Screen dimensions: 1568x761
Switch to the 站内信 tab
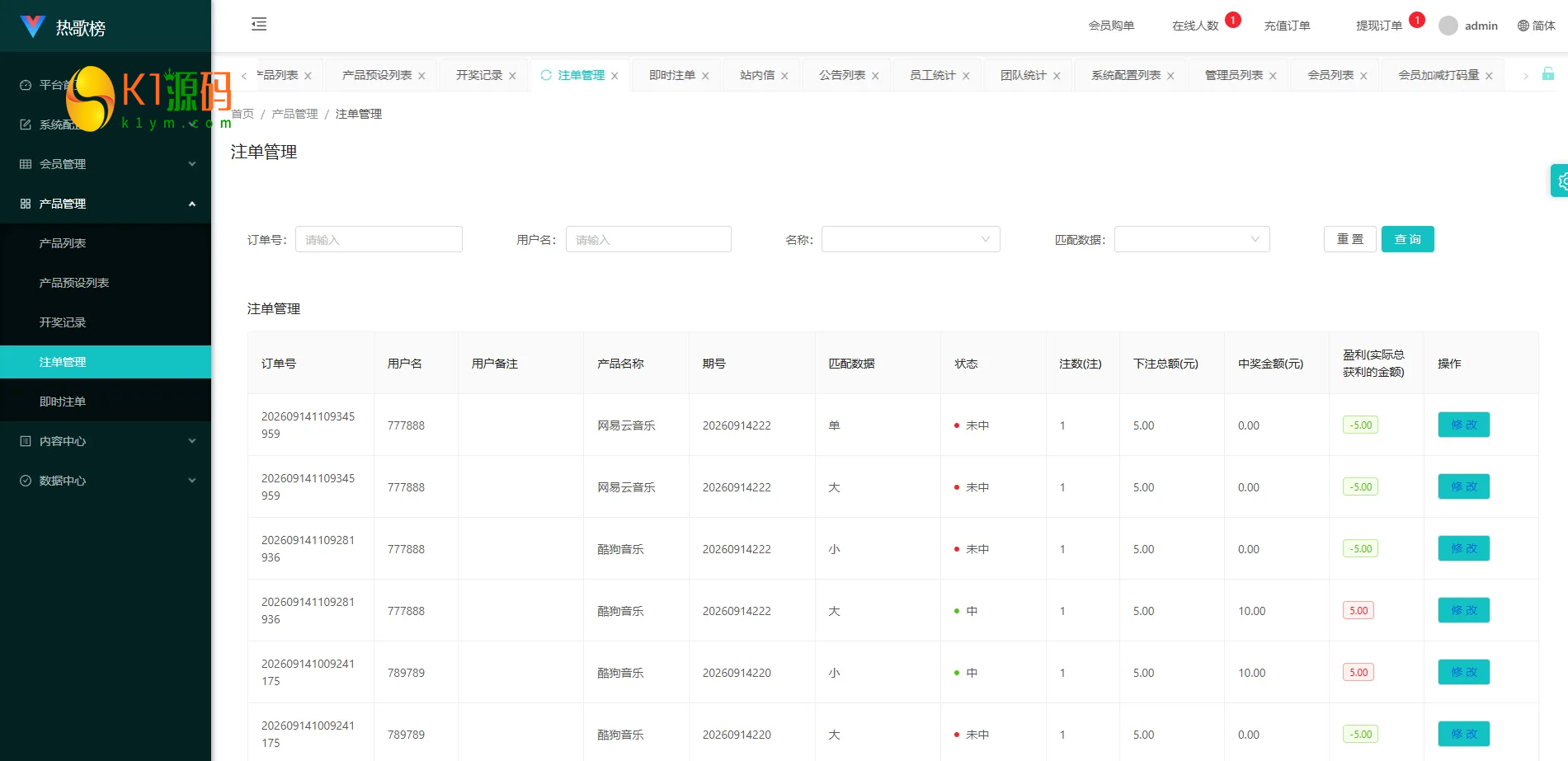(x=757, y=75)
